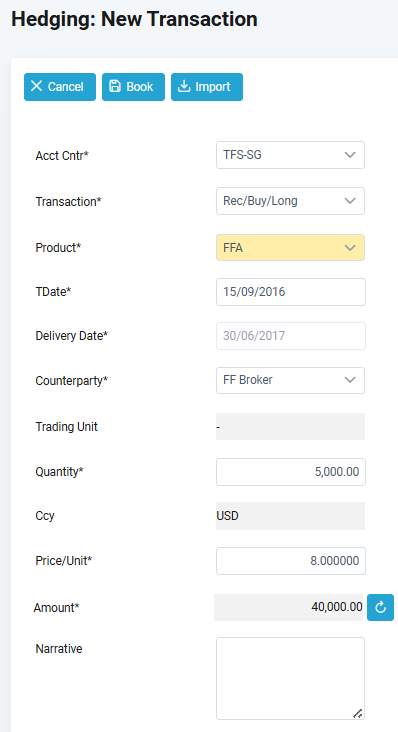Click the Price/Unit input field

click(x=291, y=561)
